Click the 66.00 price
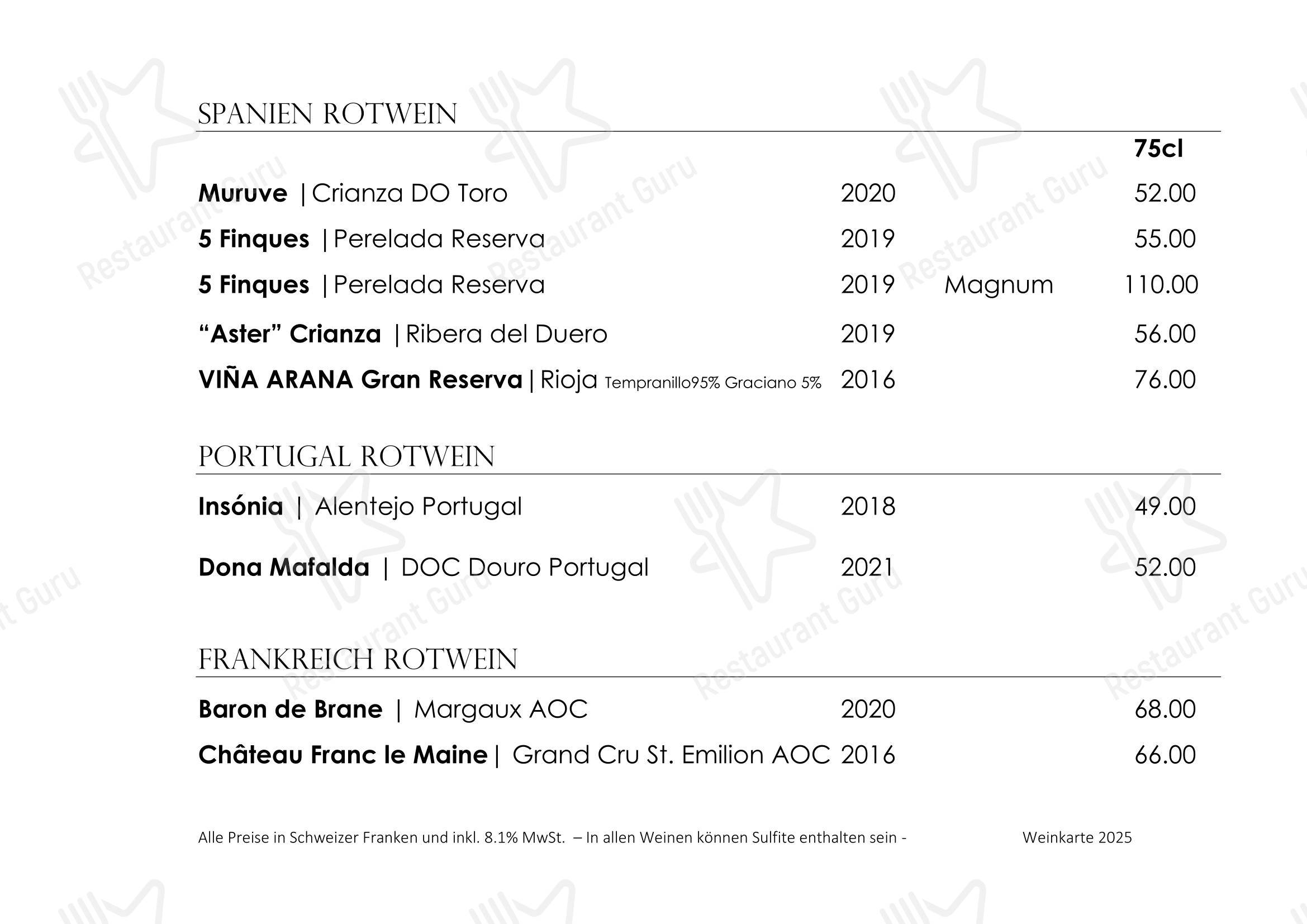This screenshot has height=924, width=1307. pos(1165,755)
